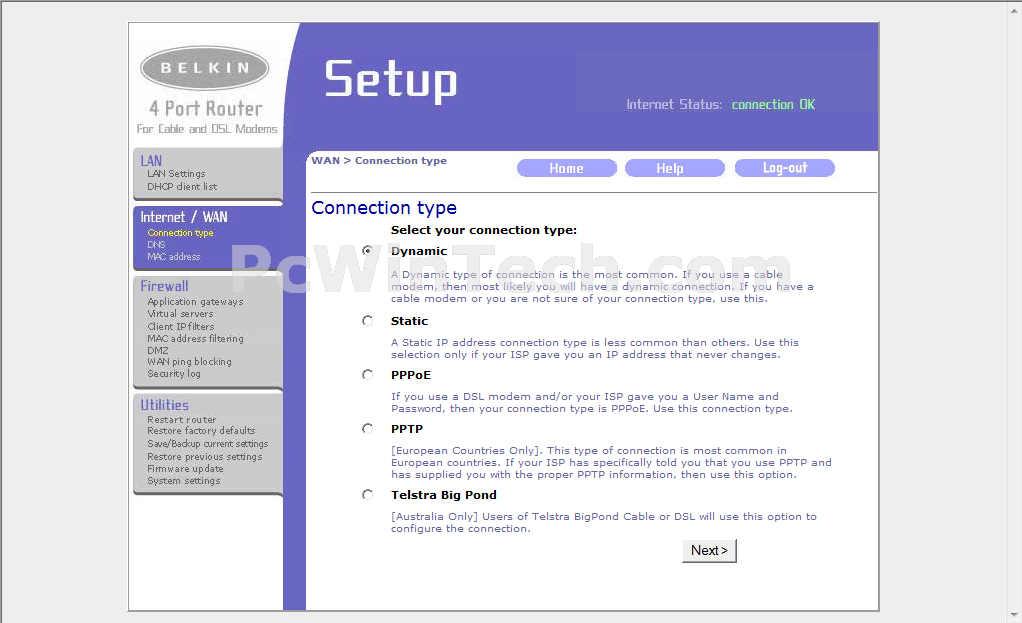Open LAN Settings in the sidebar
This screenshot has height=623, width=1022.
point(176,174)
